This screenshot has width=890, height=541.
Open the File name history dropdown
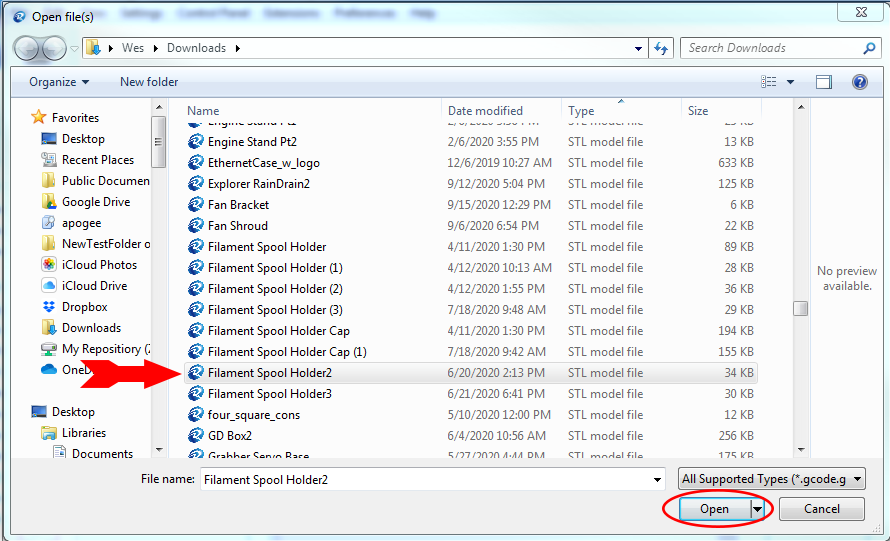pyautogui.click(x=656, y=479)
